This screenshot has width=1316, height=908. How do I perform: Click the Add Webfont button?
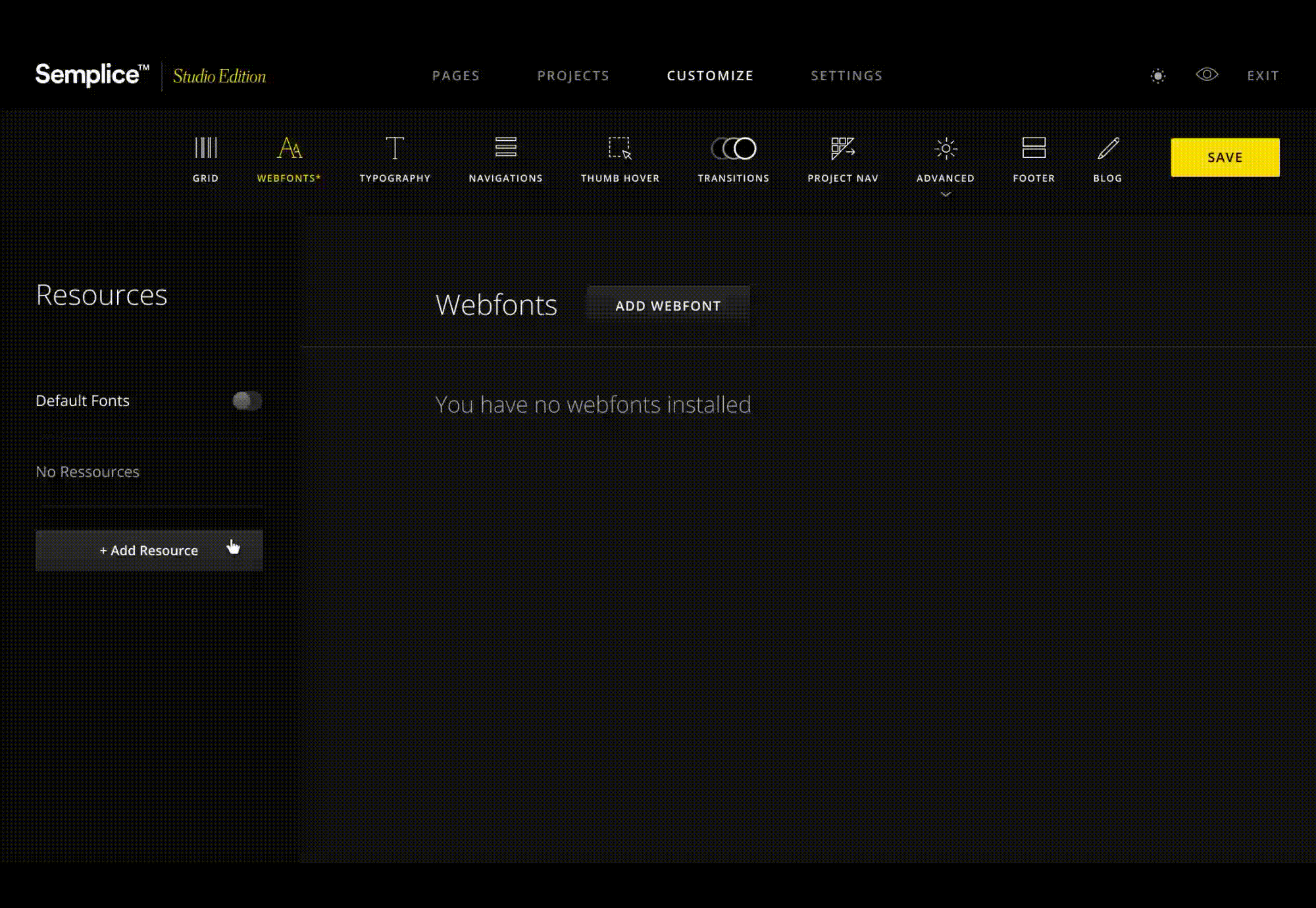coord(668,306)
